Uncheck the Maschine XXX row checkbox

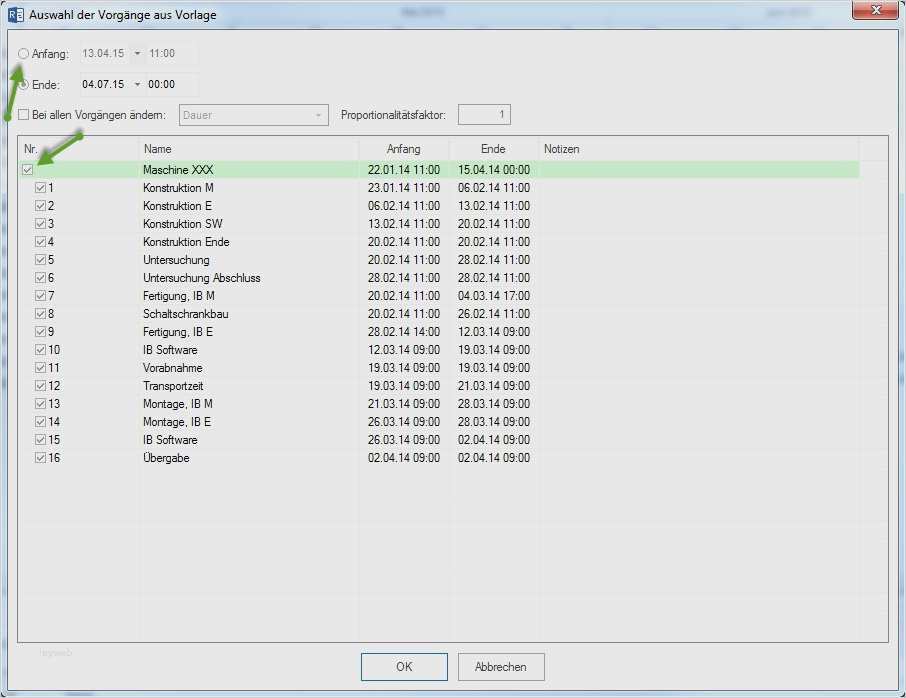(28, 170)
